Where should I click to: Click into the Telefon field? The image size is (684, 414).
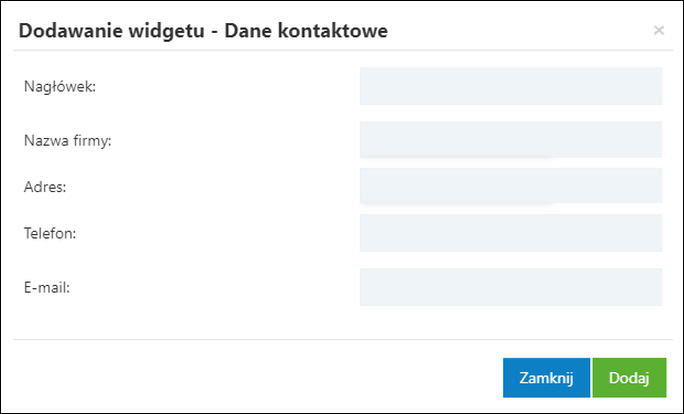(510, 233)
